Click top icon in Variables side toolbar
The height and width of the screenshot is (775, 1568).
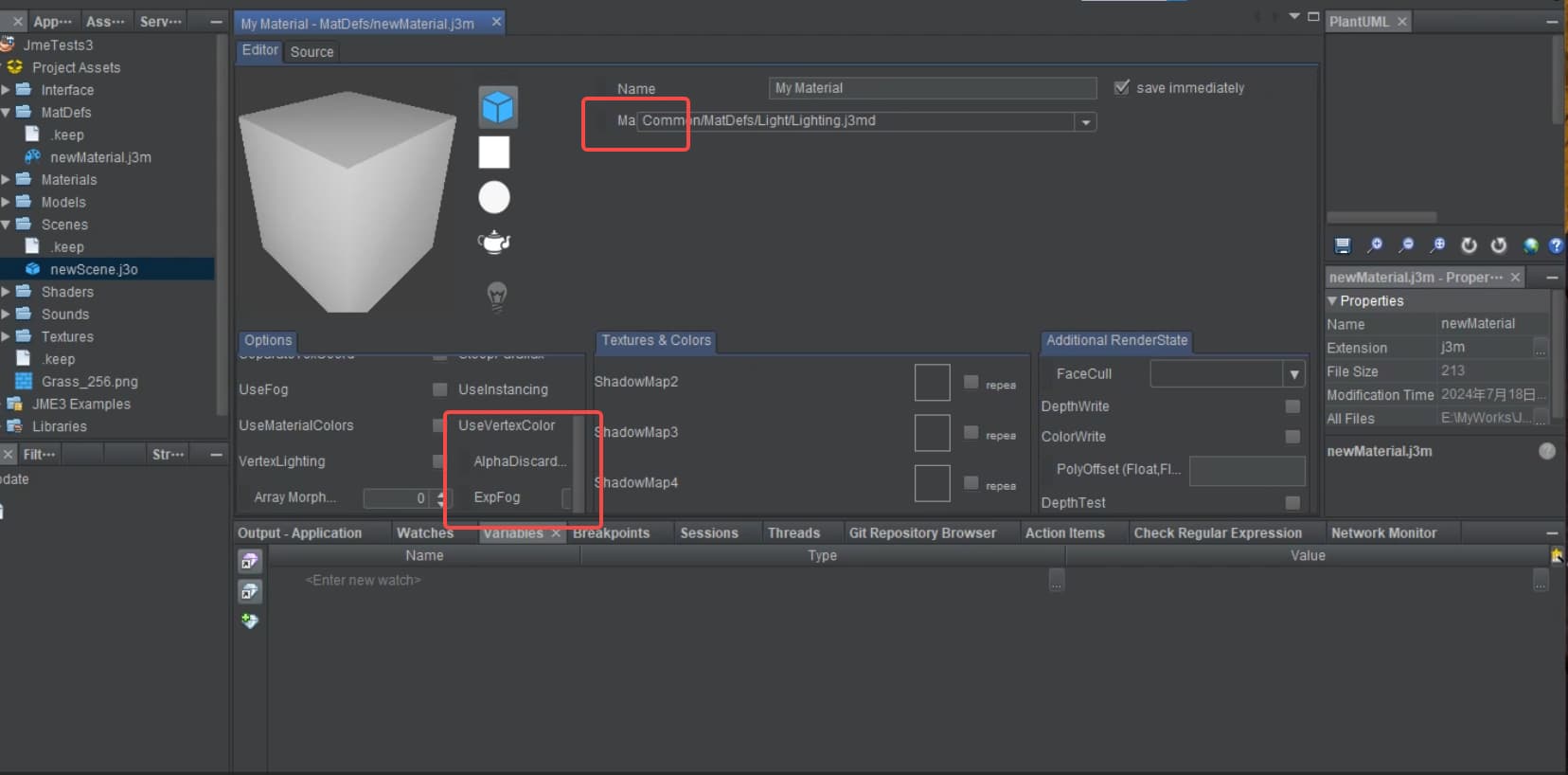click(249, 561)
